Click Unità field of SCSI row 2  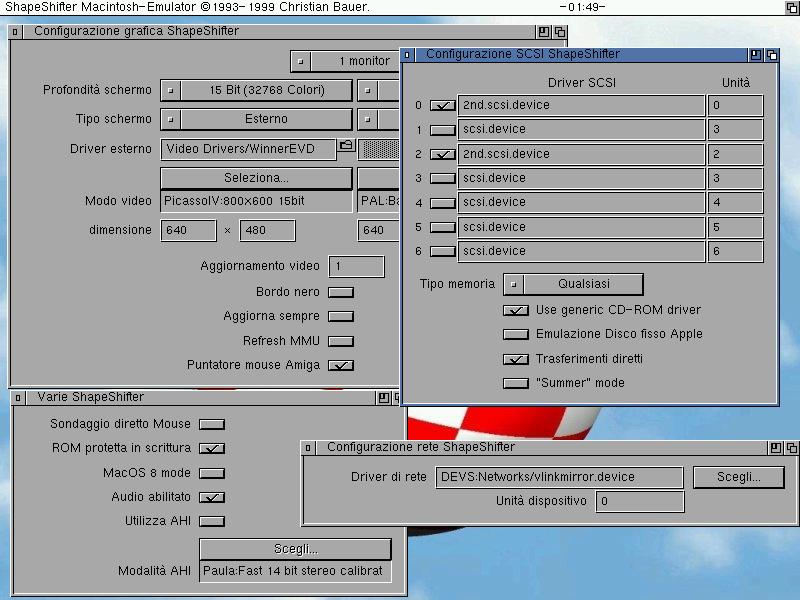[x=736, y=154]
